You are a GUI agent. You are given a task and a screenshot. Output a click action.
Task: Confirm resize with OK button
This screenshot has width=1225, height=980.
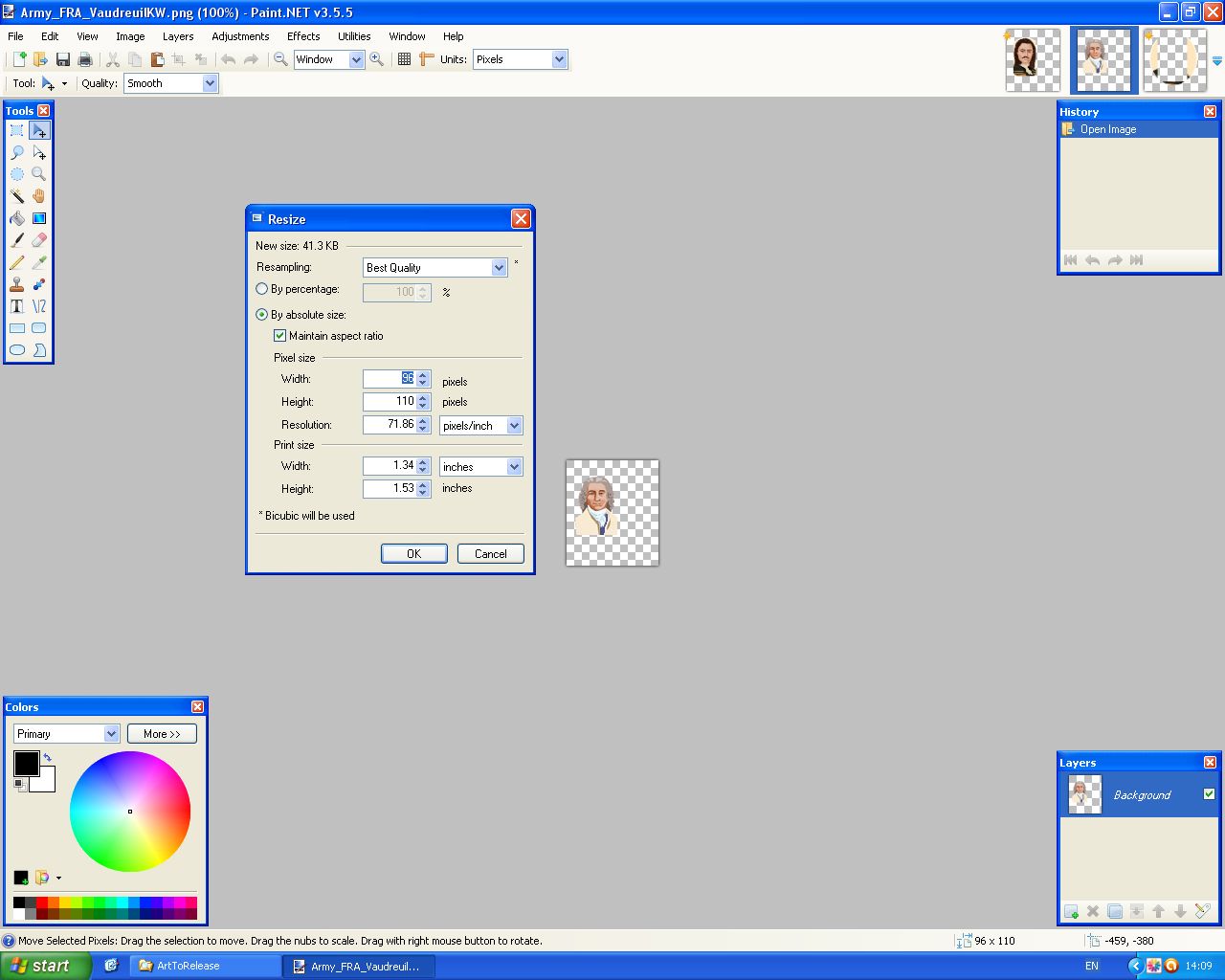pos(413,554)
